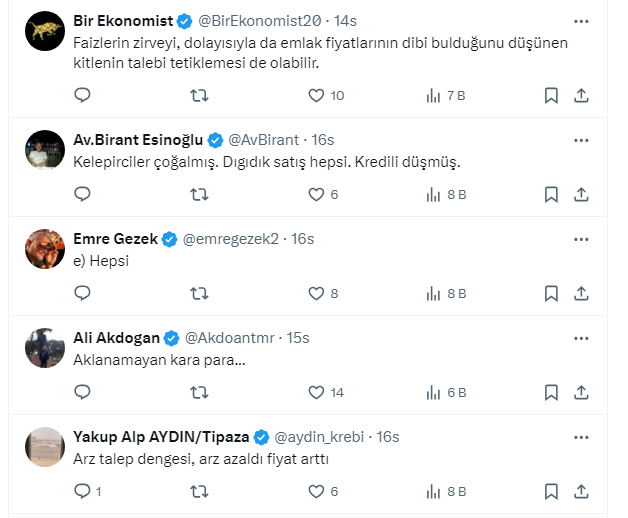The width and height of the screenshot is (628, 518).
Task: View analytics on Ali Akdogan's tweet
Action: pos(434,393)
